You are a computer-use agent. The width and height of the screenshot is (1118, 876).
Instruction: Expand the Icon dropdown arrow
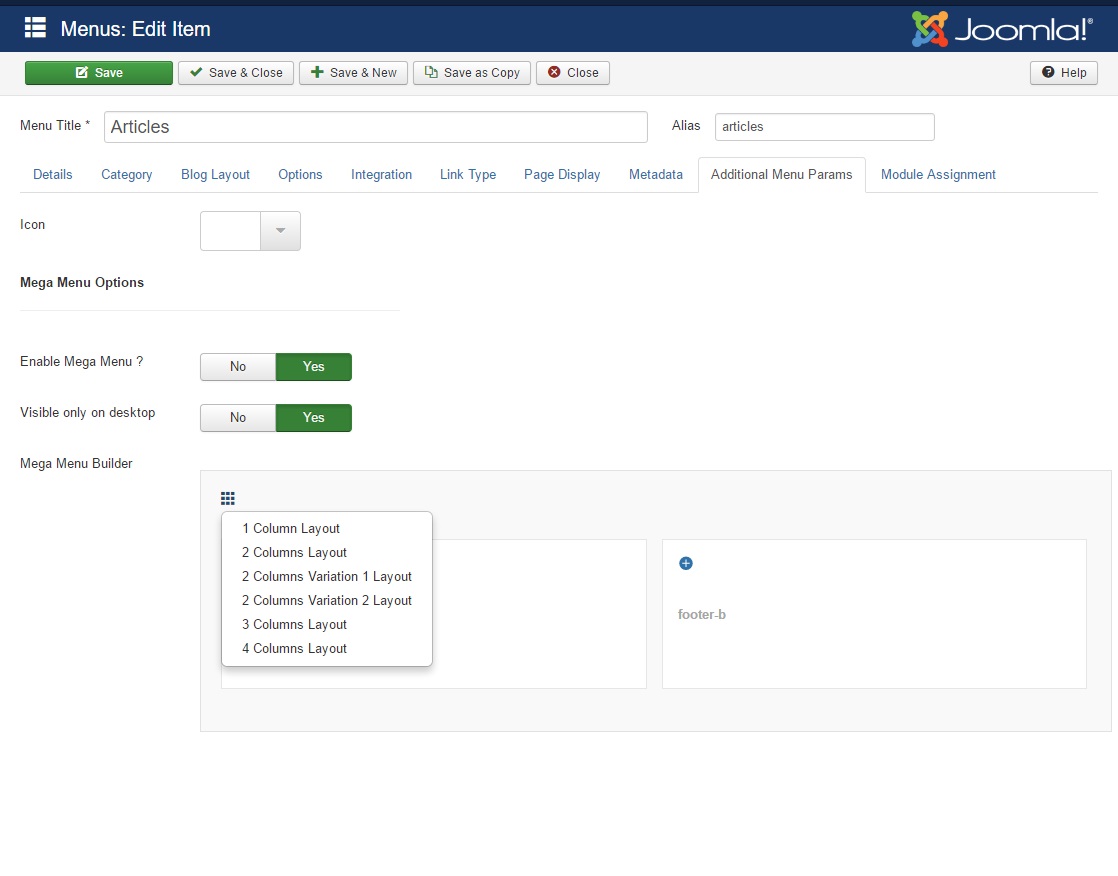(280, 231)
